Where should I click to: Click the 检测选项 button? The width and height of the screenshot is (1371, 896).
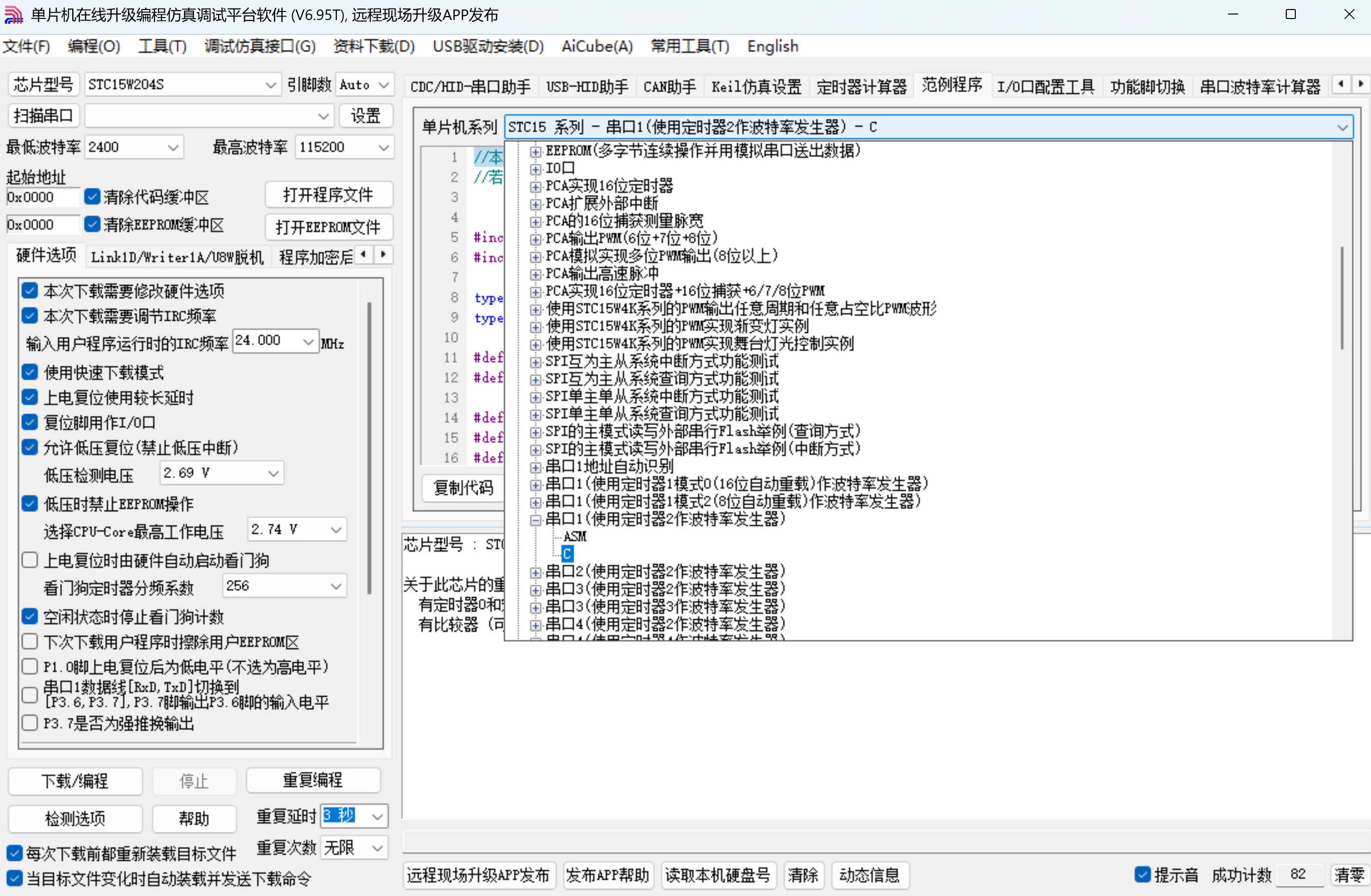75,819
